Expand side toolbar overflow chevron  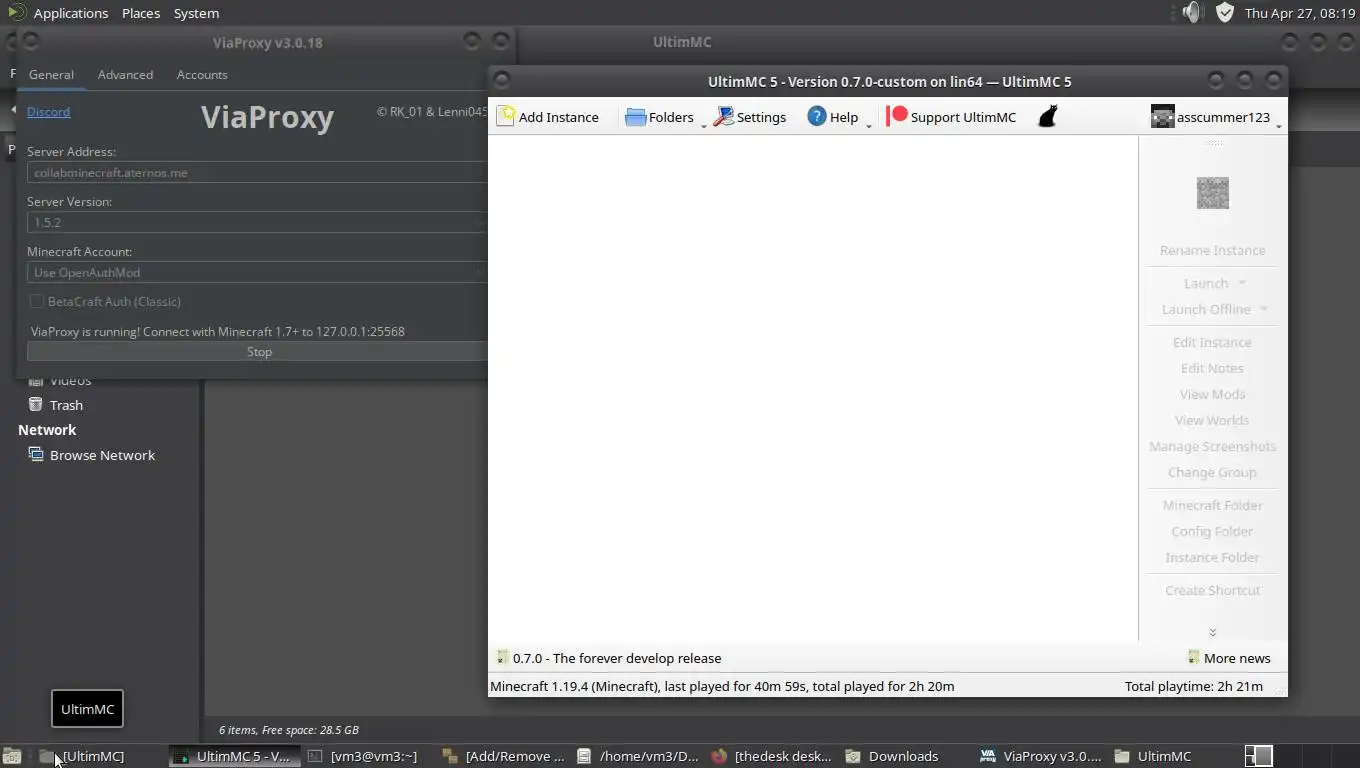1212,632
